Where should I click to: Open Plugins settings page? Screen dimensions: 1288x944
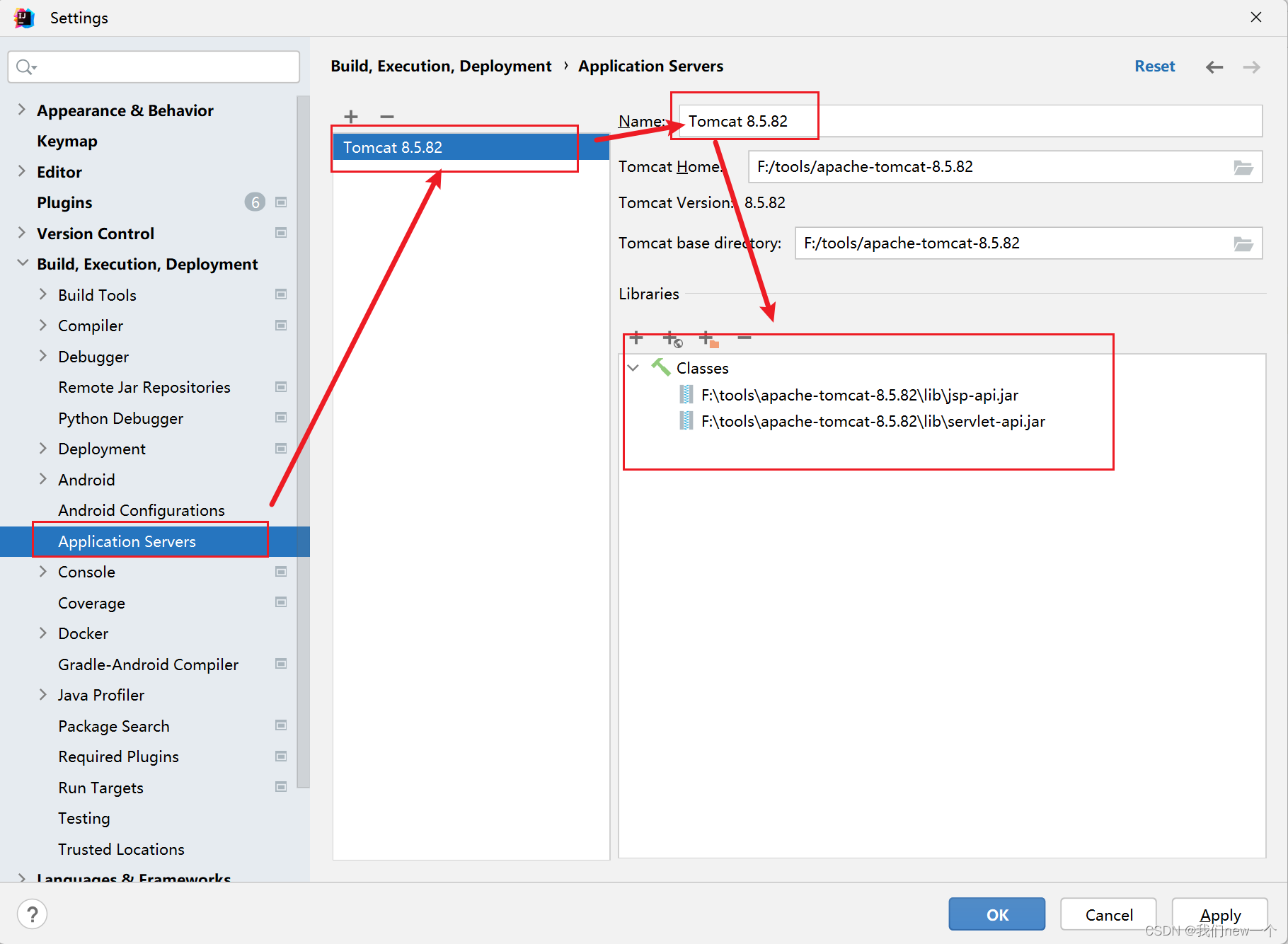(64, 202)
